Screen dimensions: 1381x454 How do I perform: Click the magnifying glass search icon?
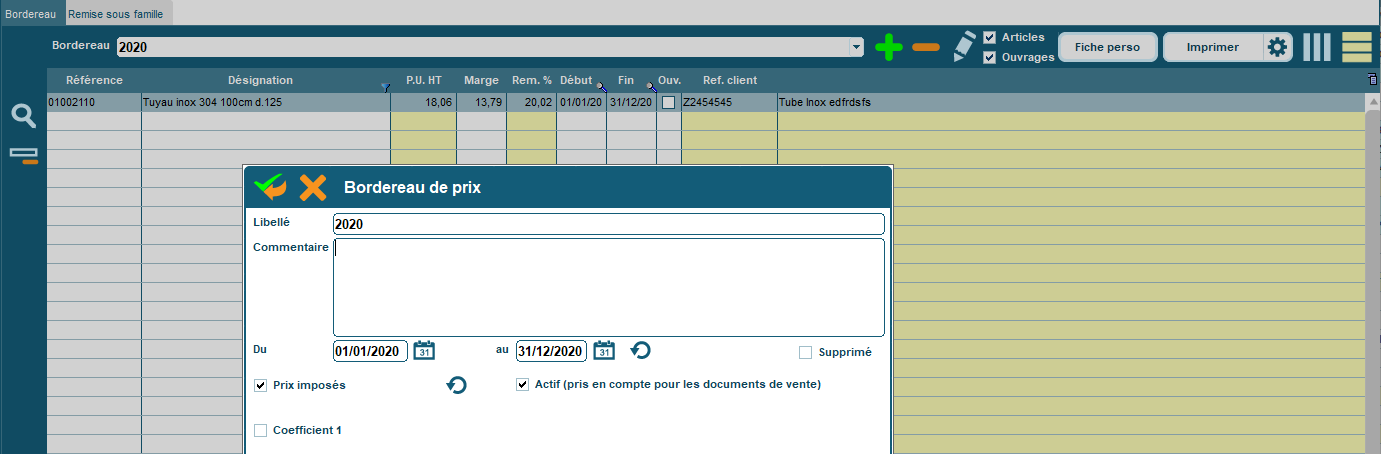pos(24,116)
